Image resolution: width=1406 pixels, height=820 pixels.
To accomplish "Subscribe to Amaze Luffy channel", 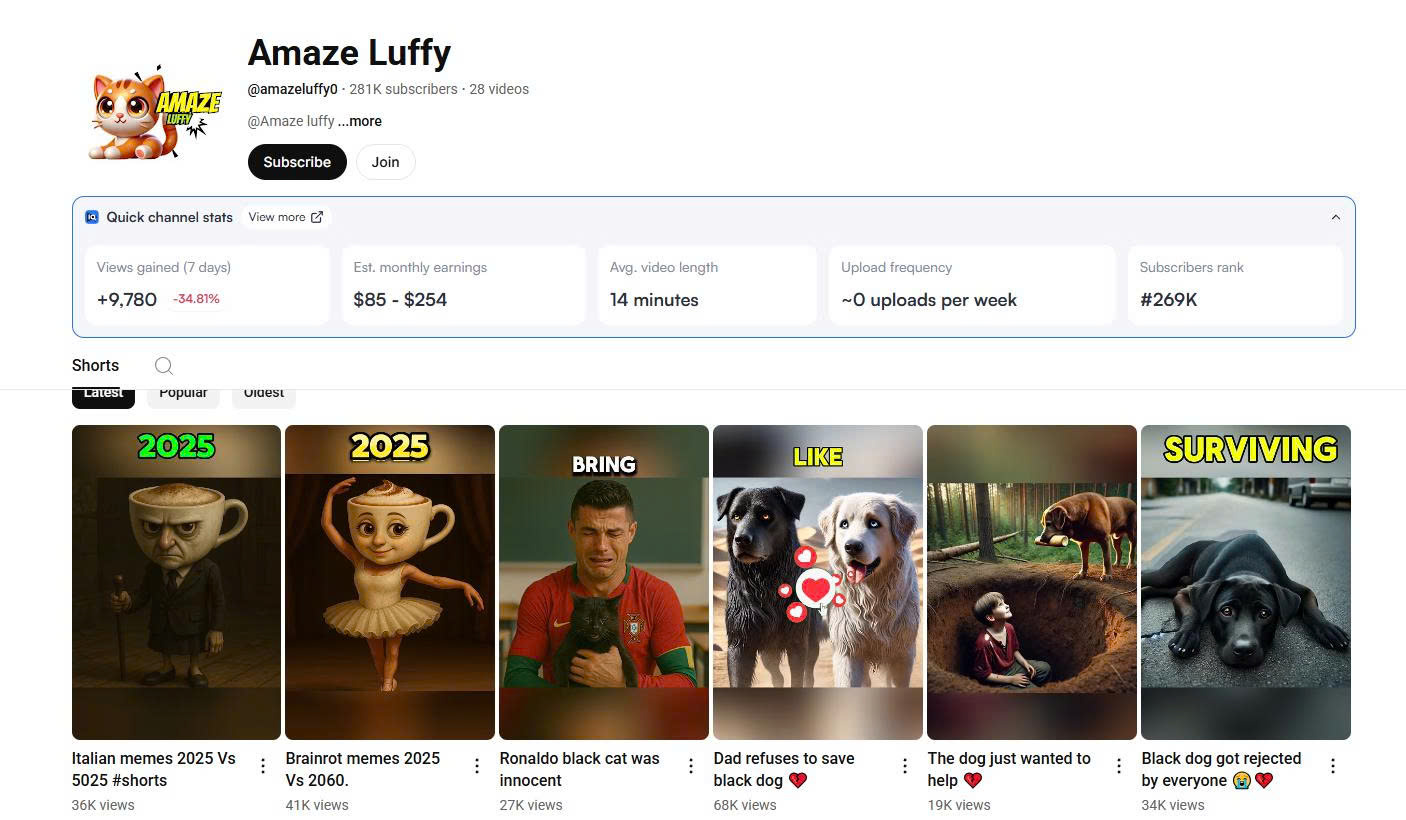I will click(297, 162).
